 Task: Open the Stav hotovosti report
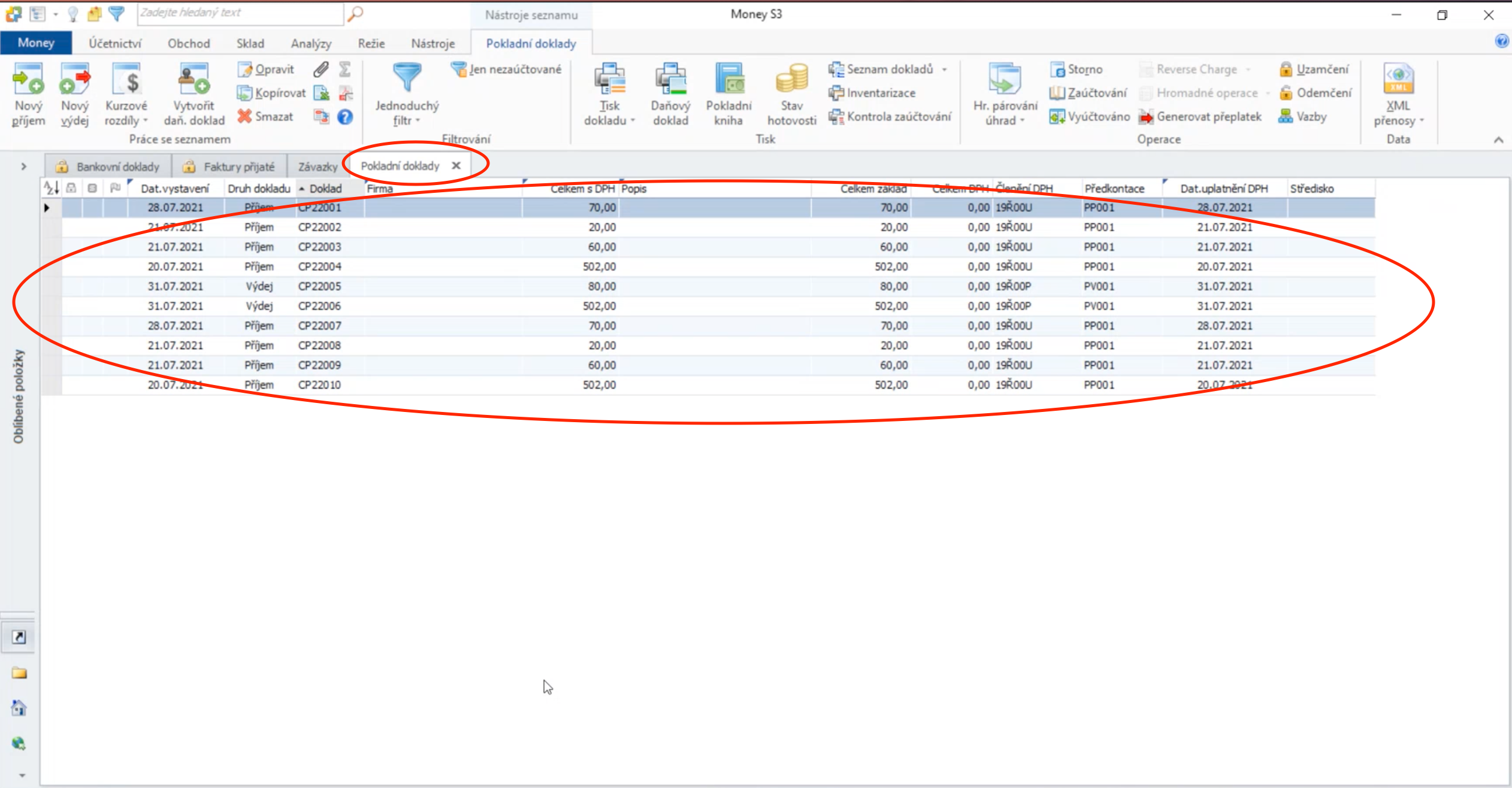(x=792, y=95)
